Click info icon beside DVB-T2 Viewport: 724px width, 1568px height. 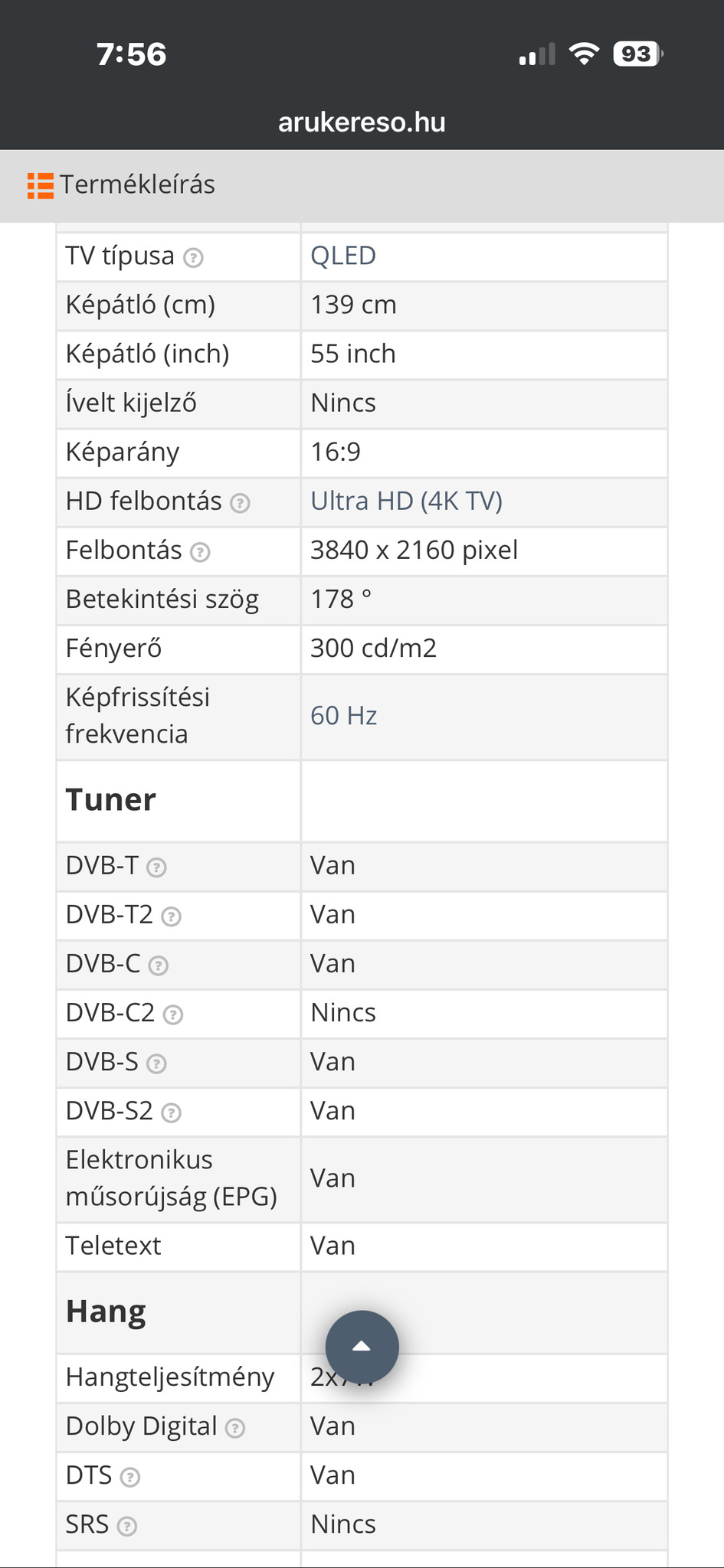(172, 916)
